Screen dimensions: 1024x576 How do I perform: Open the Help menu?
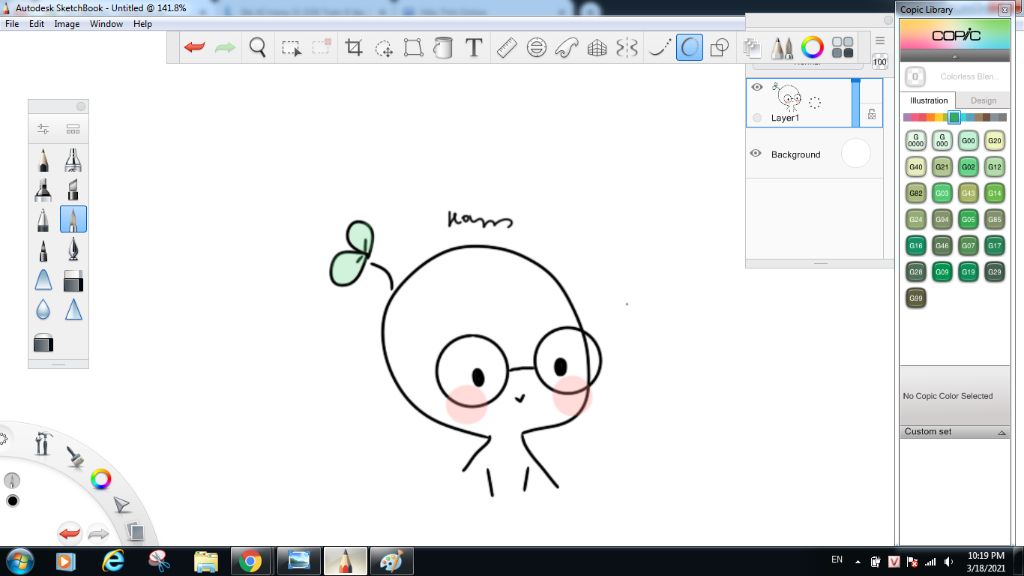click(142, 24)
